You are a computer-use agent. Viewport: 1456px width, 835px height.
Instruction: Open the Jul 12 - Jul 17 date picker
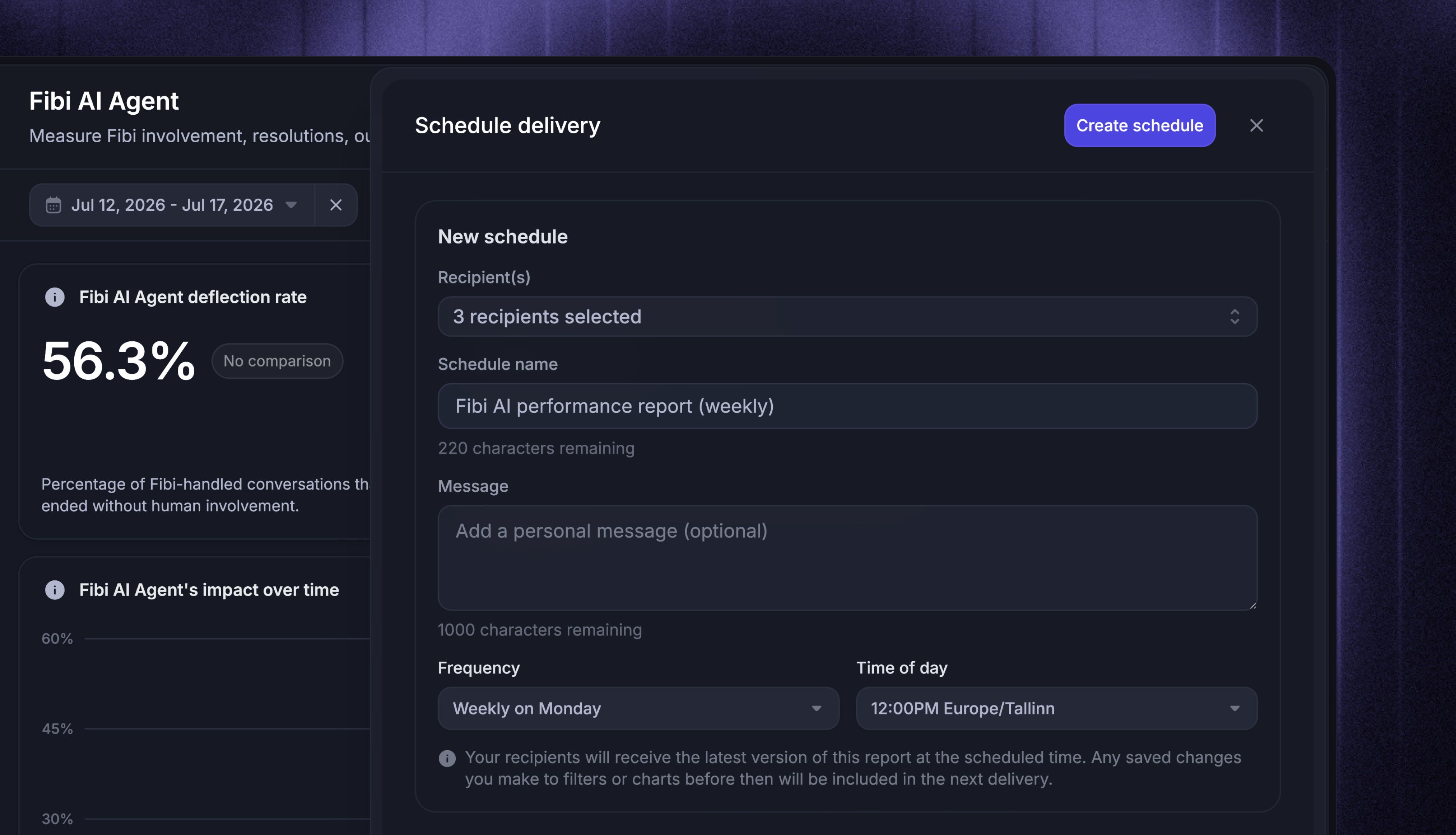(x=171, y=205)
